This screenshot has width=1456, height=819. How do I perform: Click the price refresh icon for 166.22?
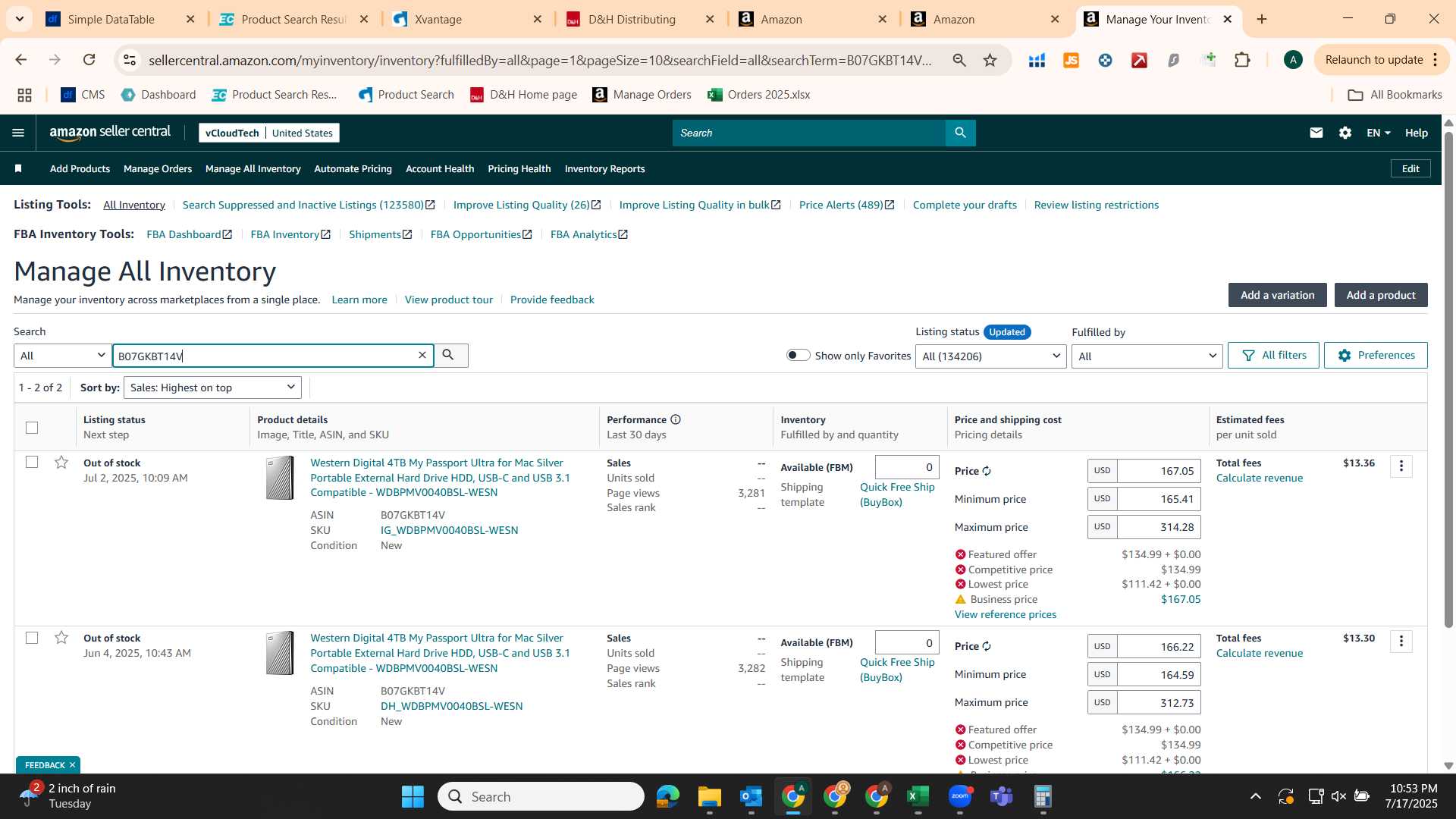(987, 646)
